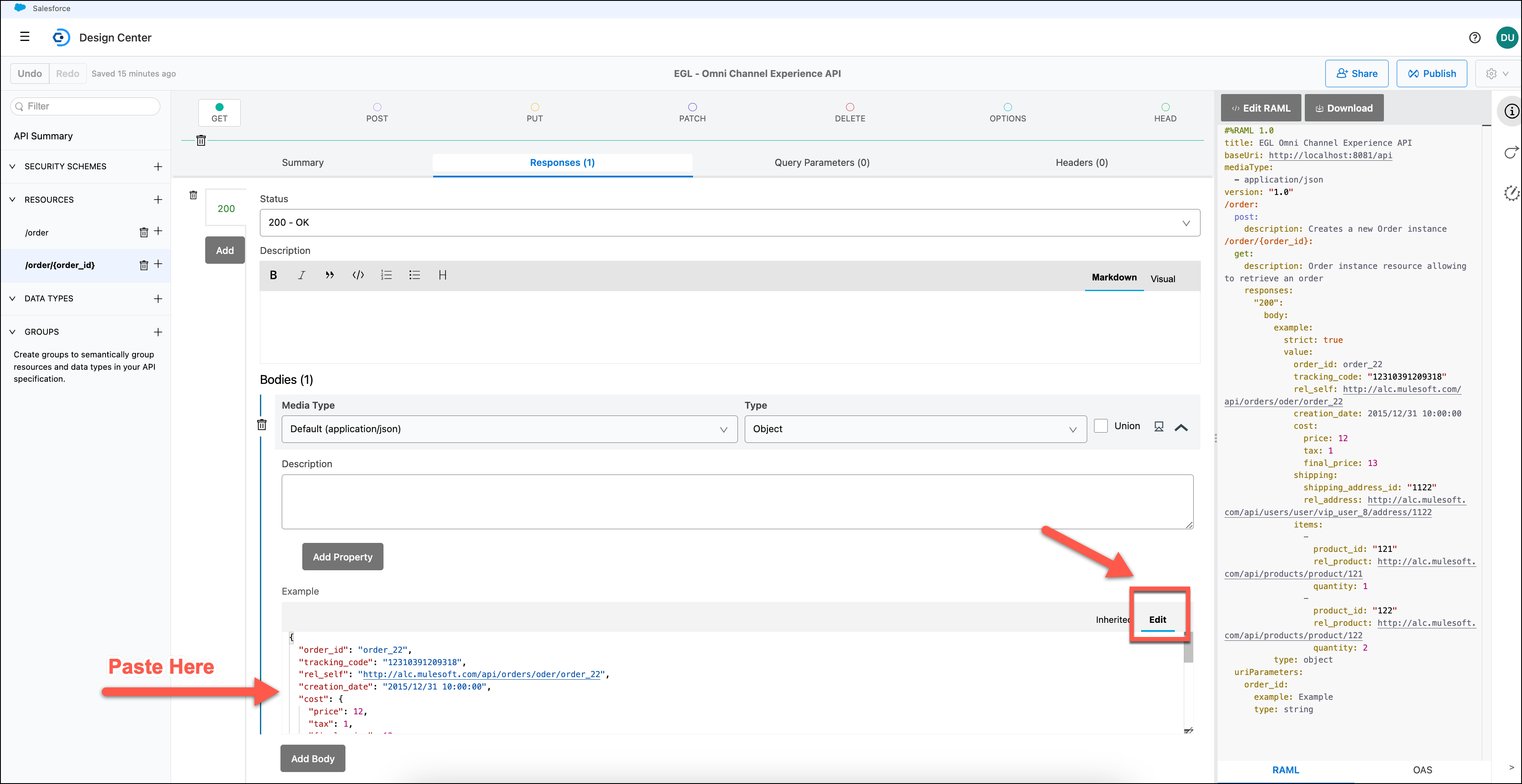This screenshot has width=1522, height=784.
Task: Select the DELETE method radio
Action: point(849,107)
